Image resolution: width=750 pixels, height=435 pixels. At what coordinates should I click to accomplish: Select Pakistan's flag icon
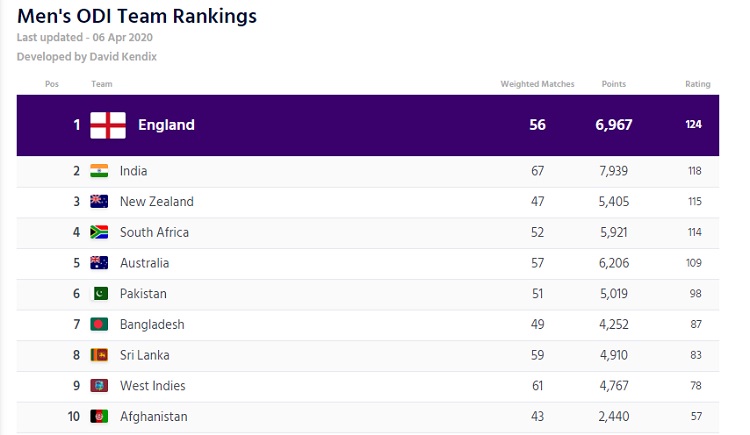tap(99, 293)
